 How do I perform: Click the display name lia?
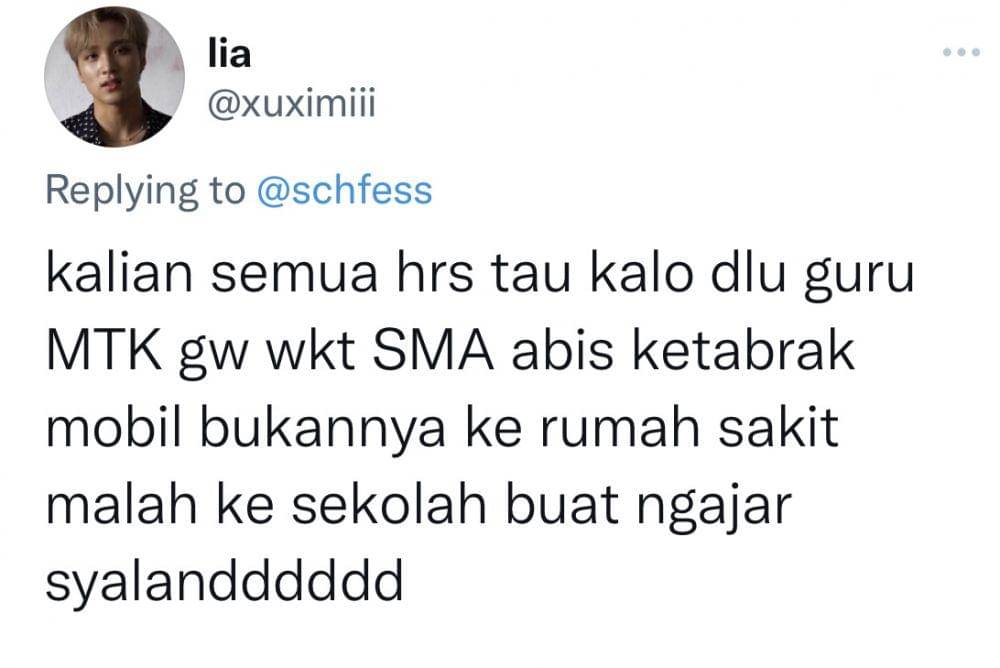[229, 53]
